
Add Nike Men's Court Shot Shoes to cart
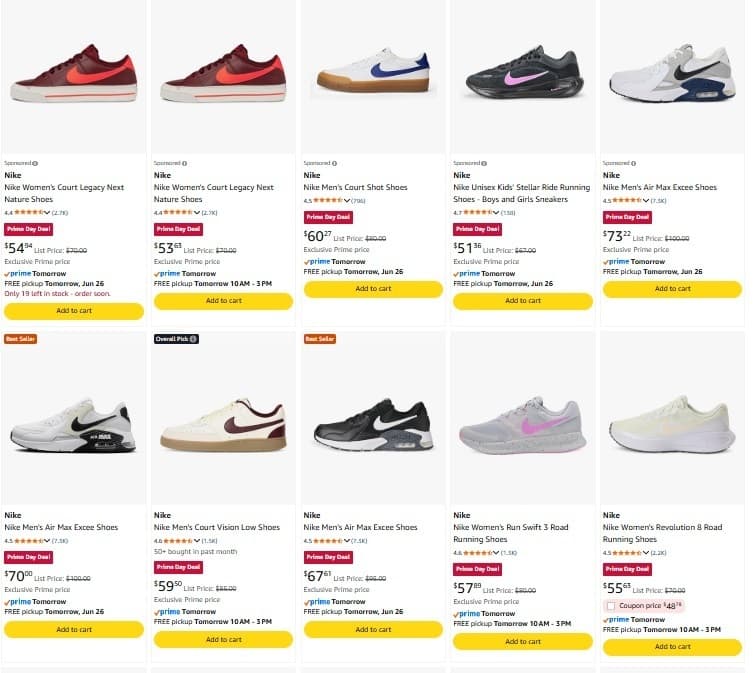click(x=373, y=289)
